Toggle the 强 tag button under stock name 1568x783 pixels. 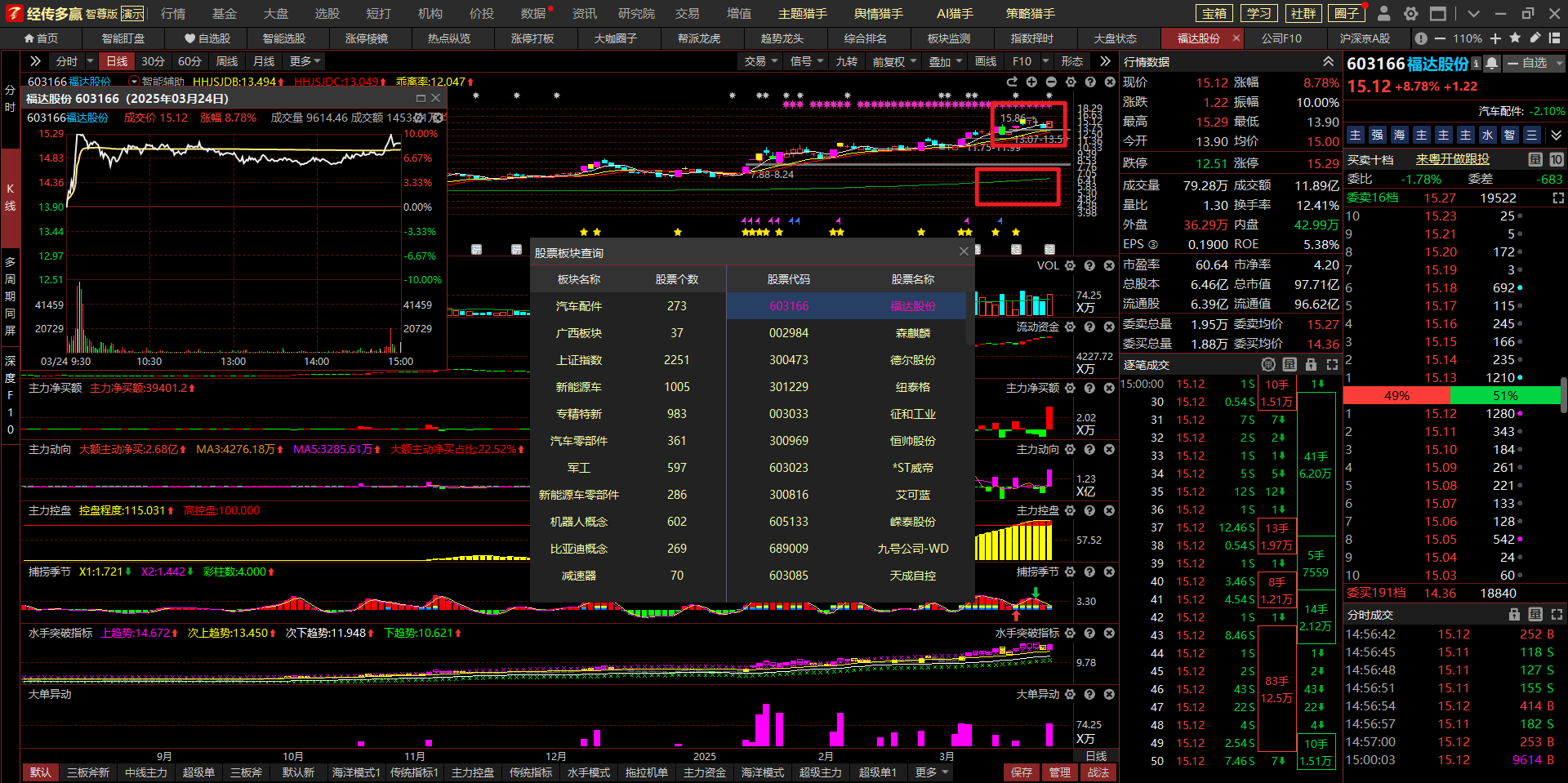click(x=1377, y=135)
